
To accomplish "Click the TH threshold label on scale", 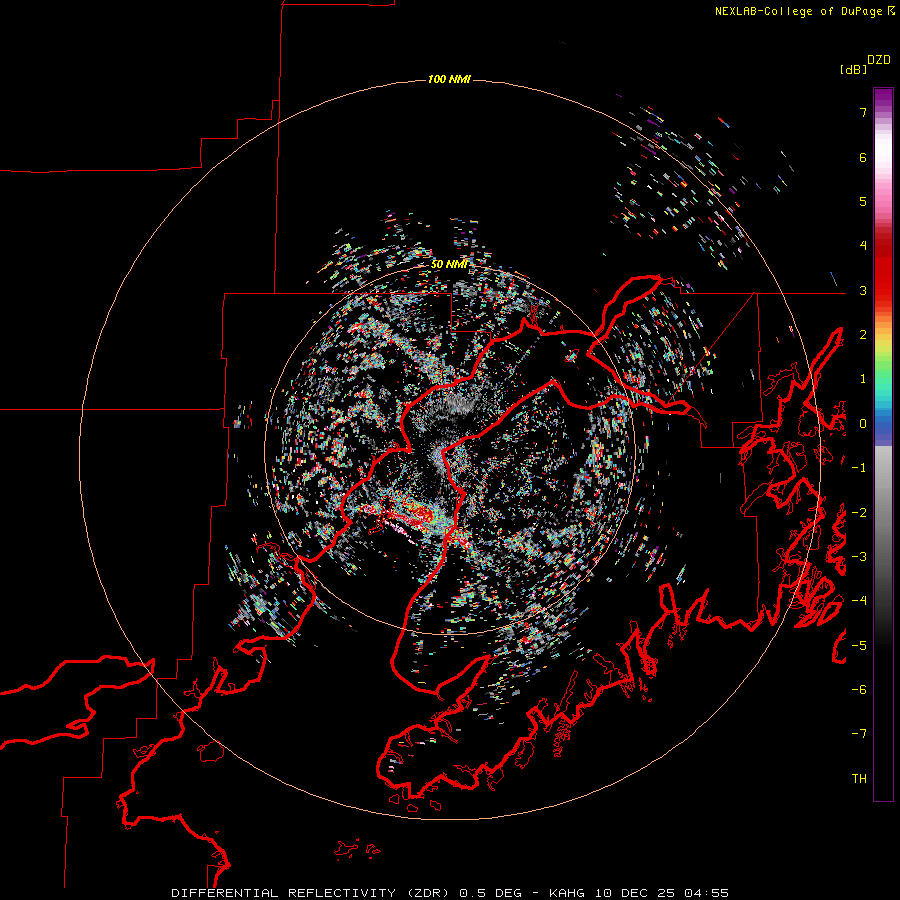I will click(x=859, y=779).
